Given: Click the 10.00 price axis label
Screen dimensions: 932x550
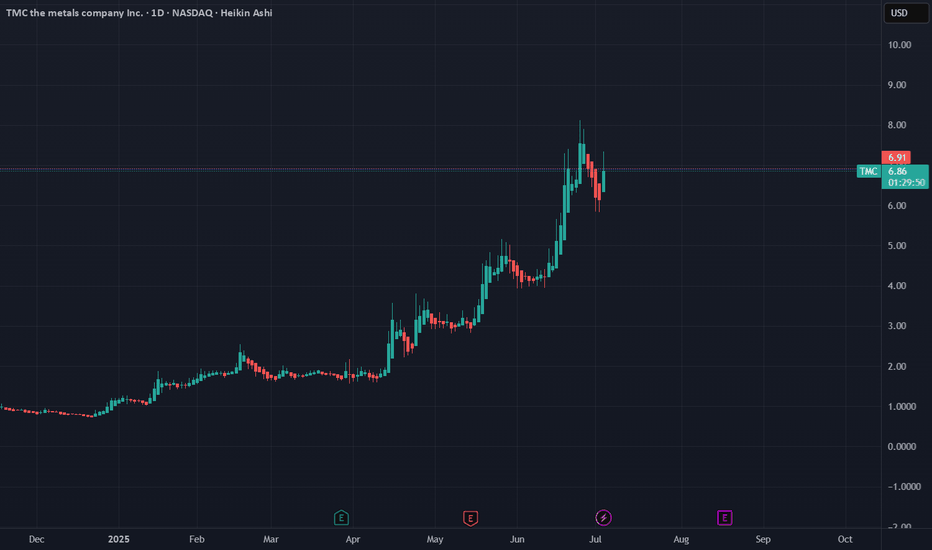Looking at the screenshot, I should click(x=899, y=45).
